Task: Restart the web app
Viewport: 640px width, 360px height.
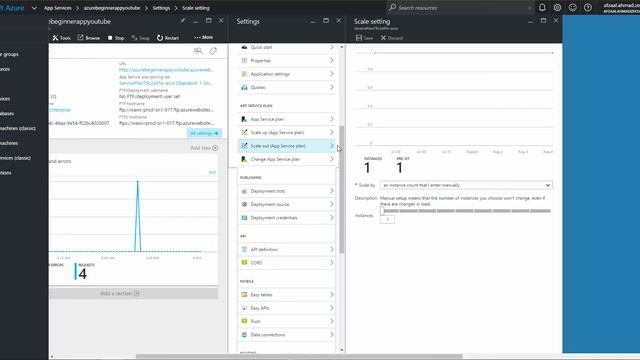Action: coord(168,38)
